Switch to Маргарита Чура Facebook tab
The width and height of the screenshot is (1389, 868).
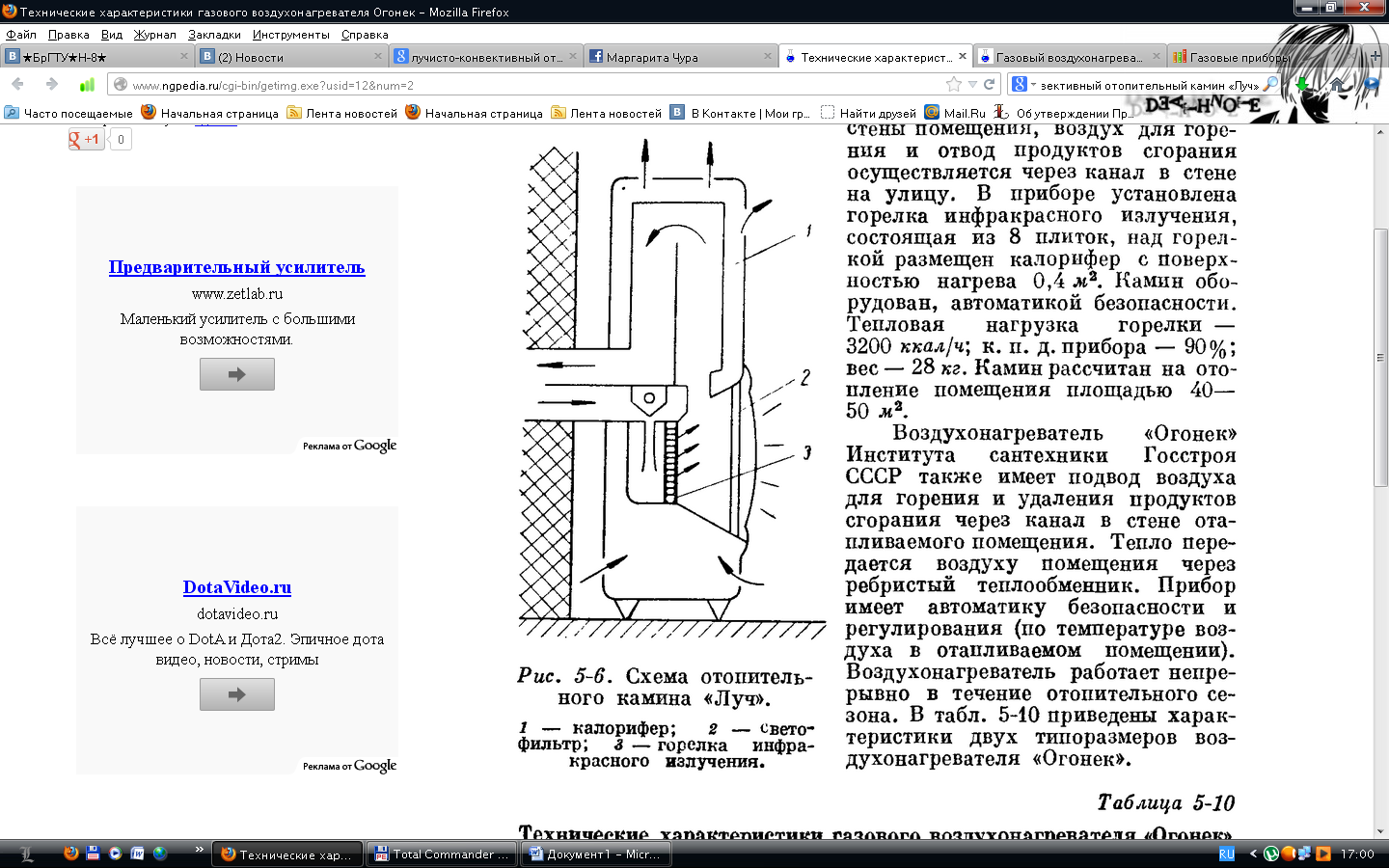[x=681, y=57]
